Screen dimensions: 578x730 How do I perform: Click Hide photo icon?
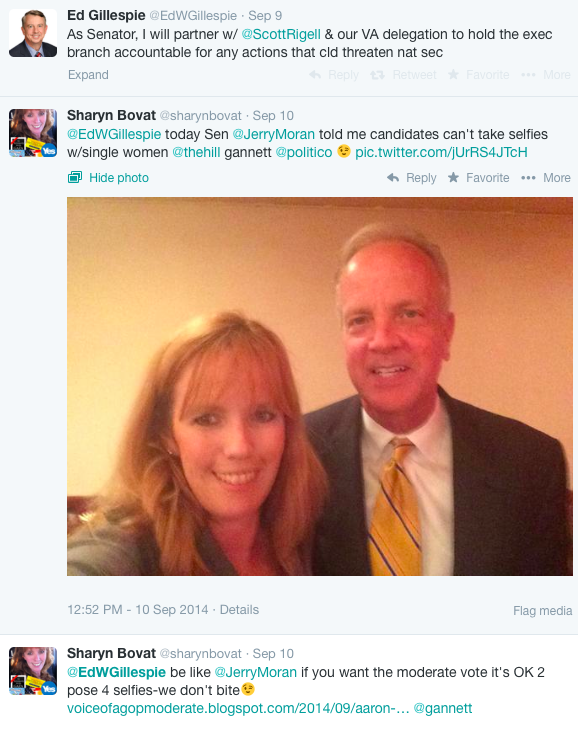coord(75,177)
